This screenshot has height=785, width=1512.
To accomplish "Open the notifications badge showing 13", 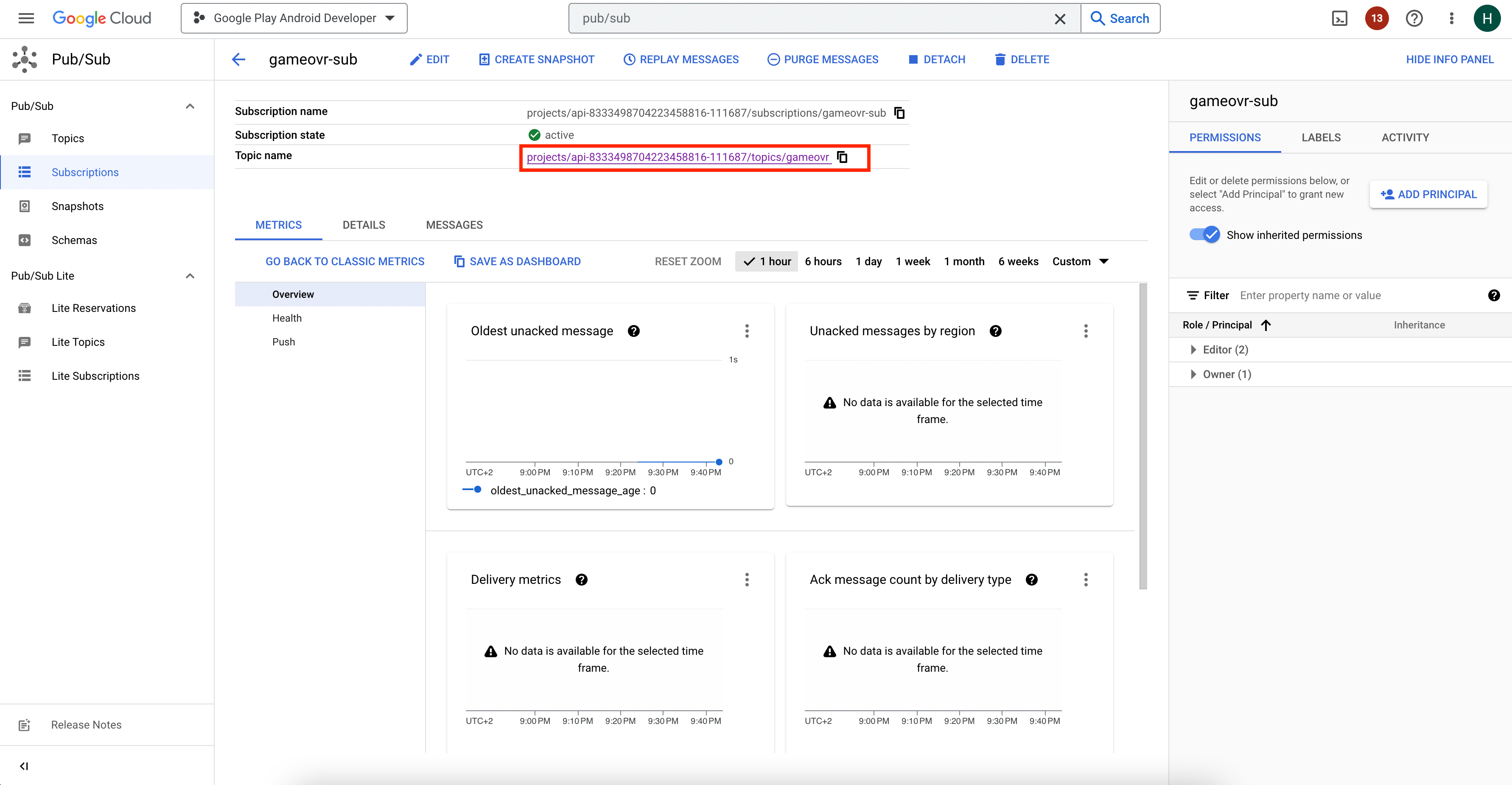I will 1376,18.
